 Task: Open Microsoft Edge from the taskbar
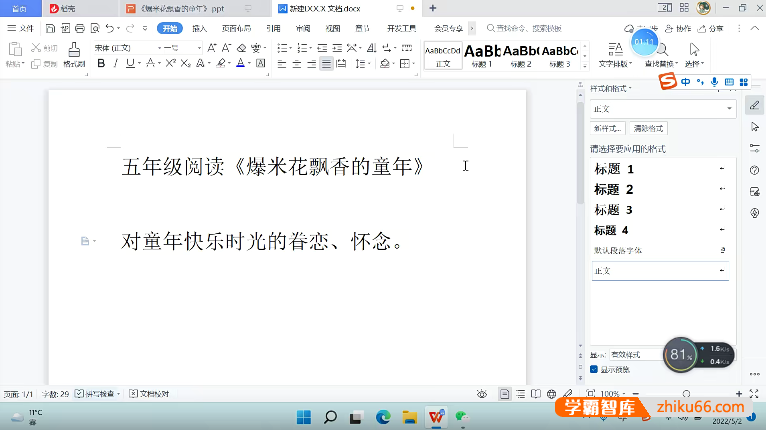[x=383, y=417]
